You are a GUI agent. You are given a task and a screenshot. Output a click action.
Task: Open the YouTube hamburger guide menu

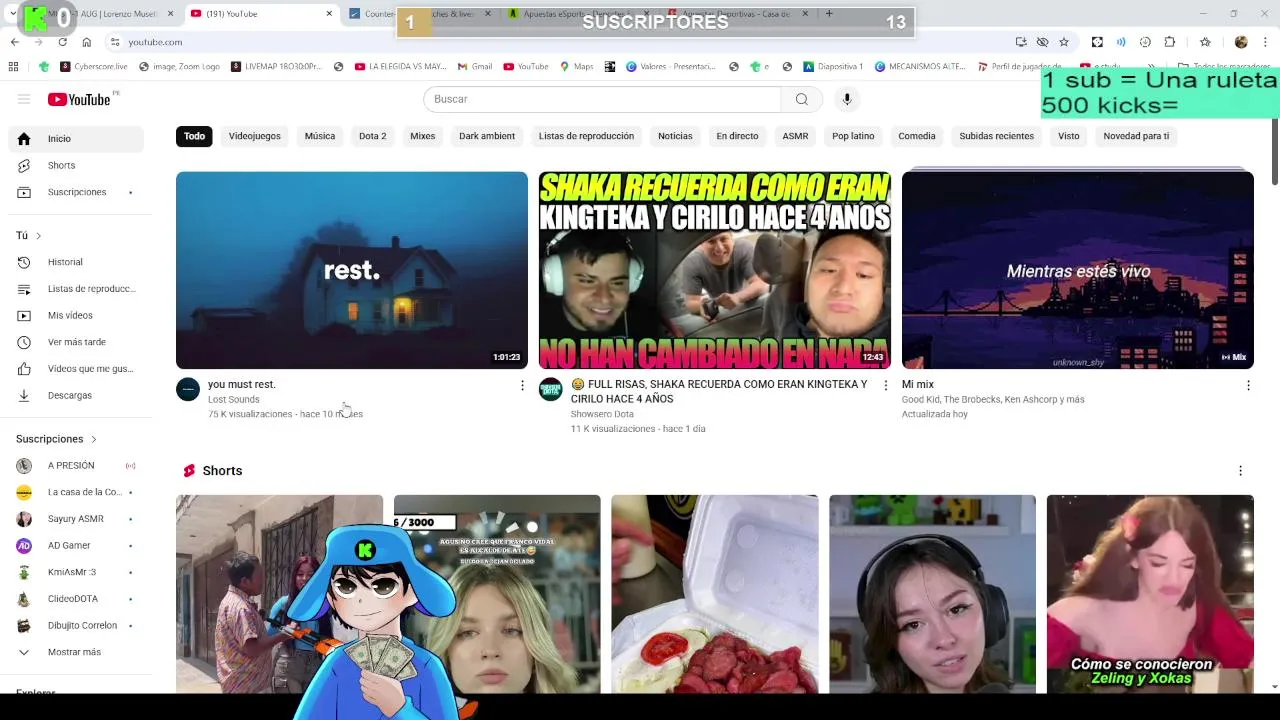click(x=24, y=99)
